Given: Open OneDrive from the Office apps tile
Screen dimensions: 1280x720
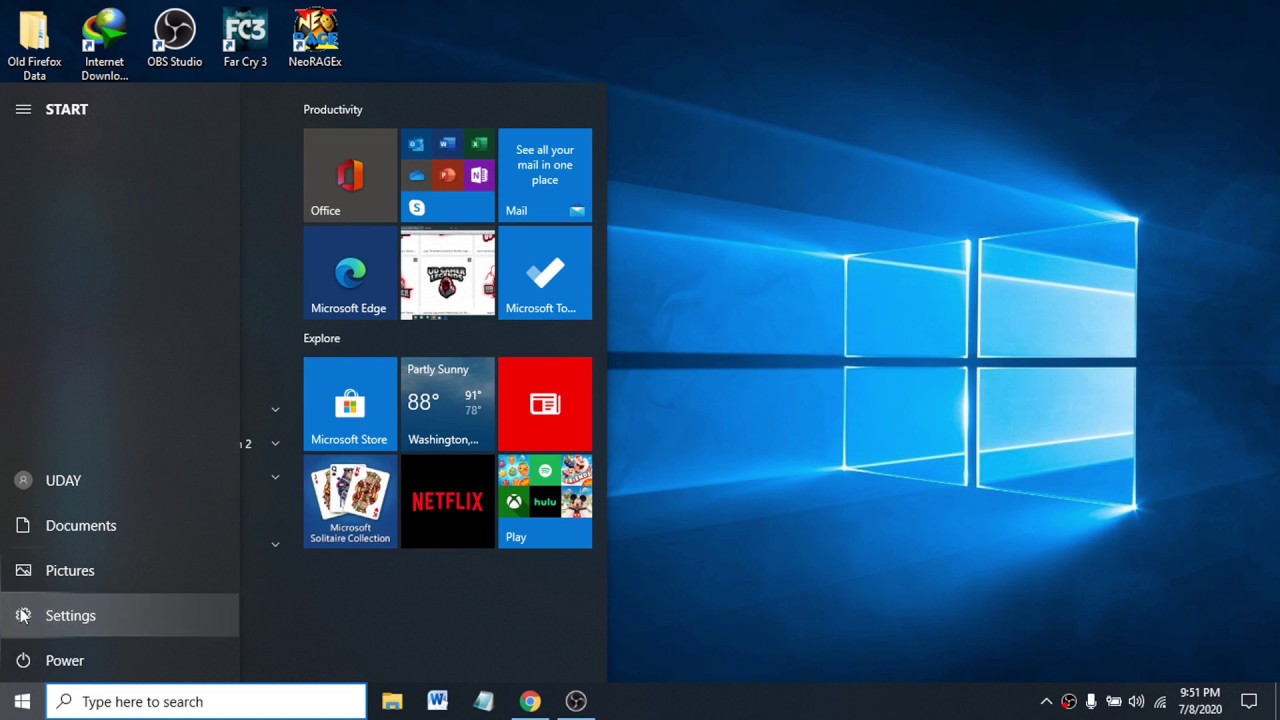Looking at the screenshot, I should point(416,175).
